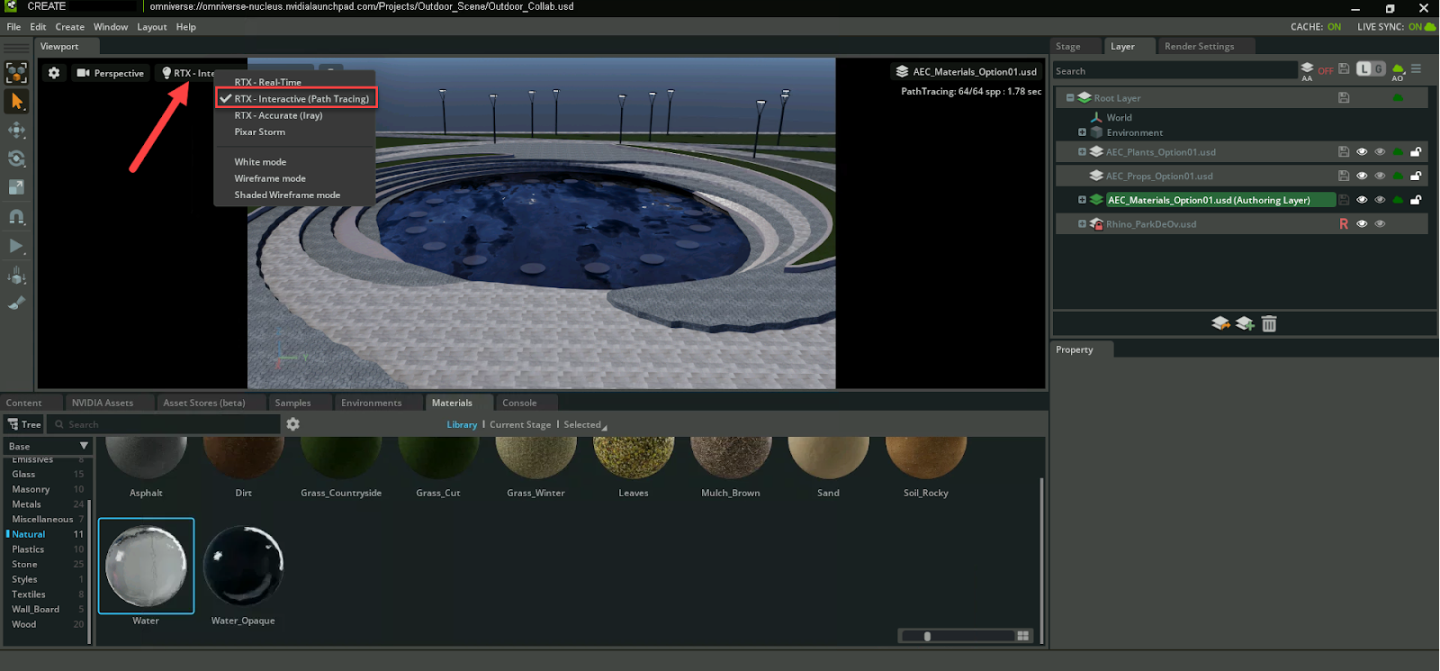Select the Move tool in left toolbar
Viewport: 1440px width, 671px height.
click(17, 130)
